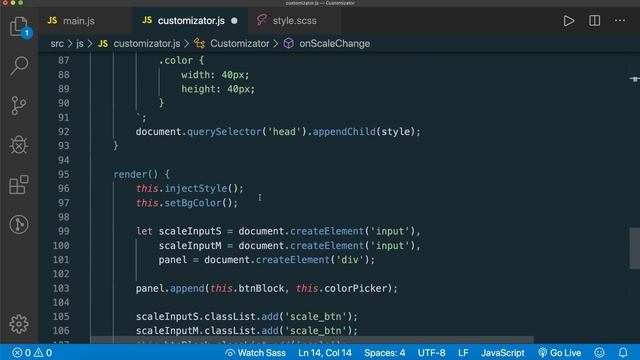Select language mode JavaScript
This screenshot has width=640, height=360.
(502, 353)
